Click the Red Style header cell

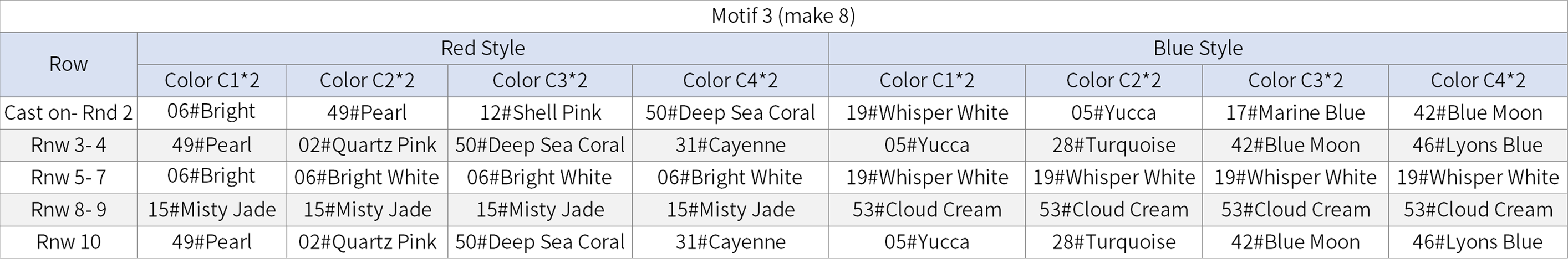(x=483, y=49)
